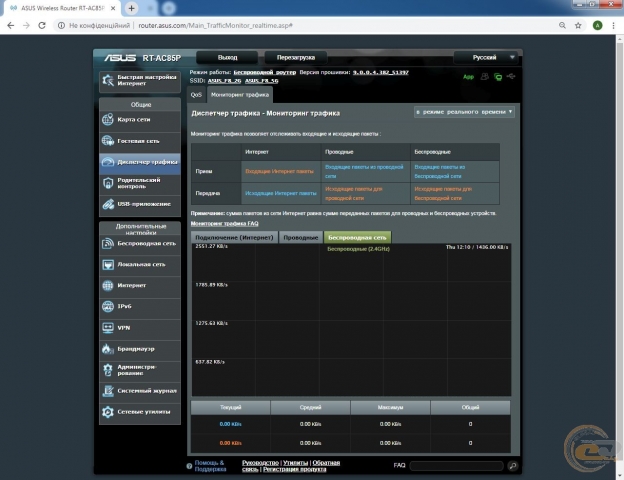This screenshot has width=624, height=480.
Task: Open the Network Map (Карта сети) sidebar icon
Action: [x=108, y=119]
